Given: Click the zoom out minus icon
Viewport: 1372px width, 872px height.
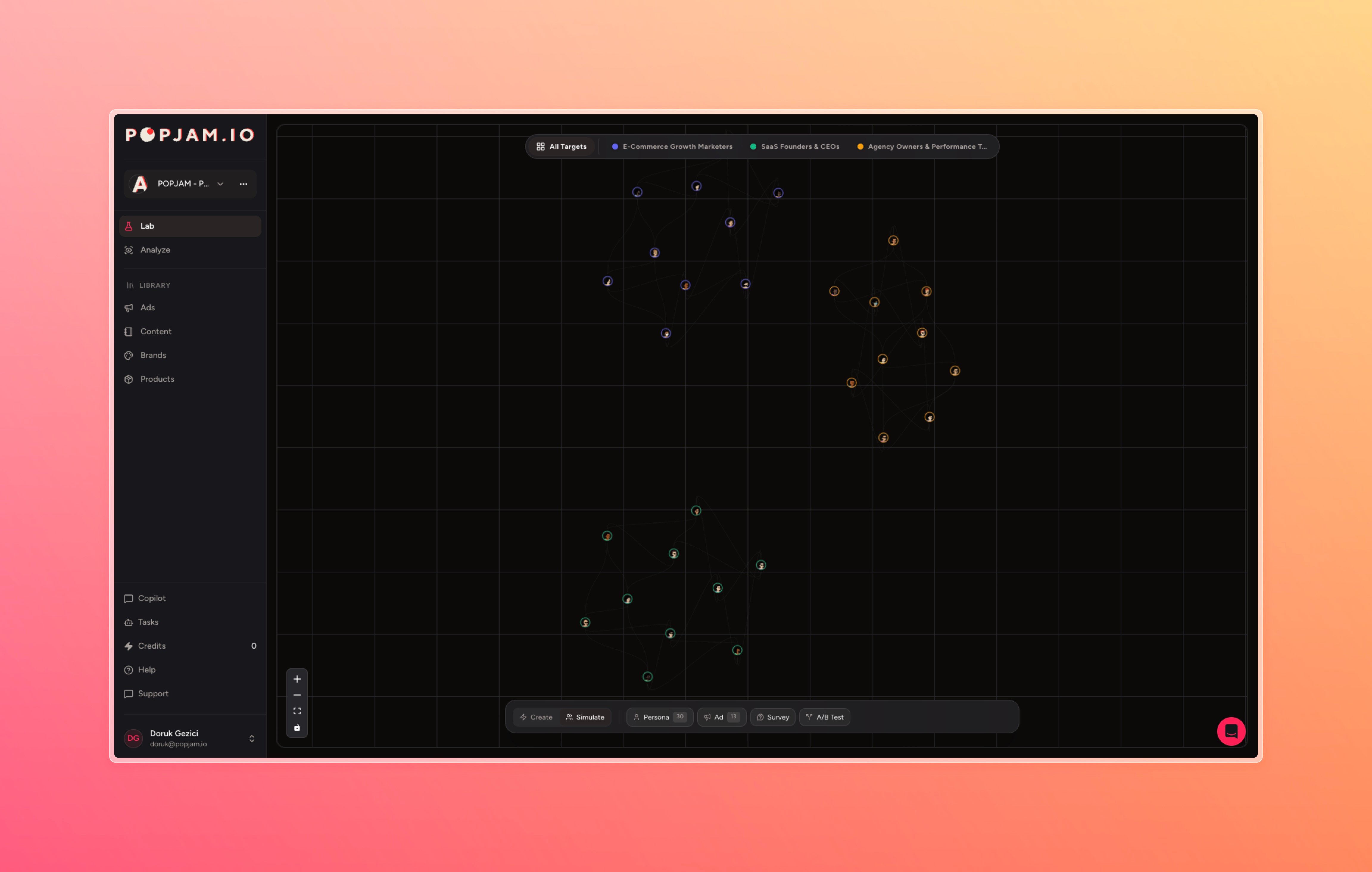Looking at the screenshot, I should coord(297,695).
